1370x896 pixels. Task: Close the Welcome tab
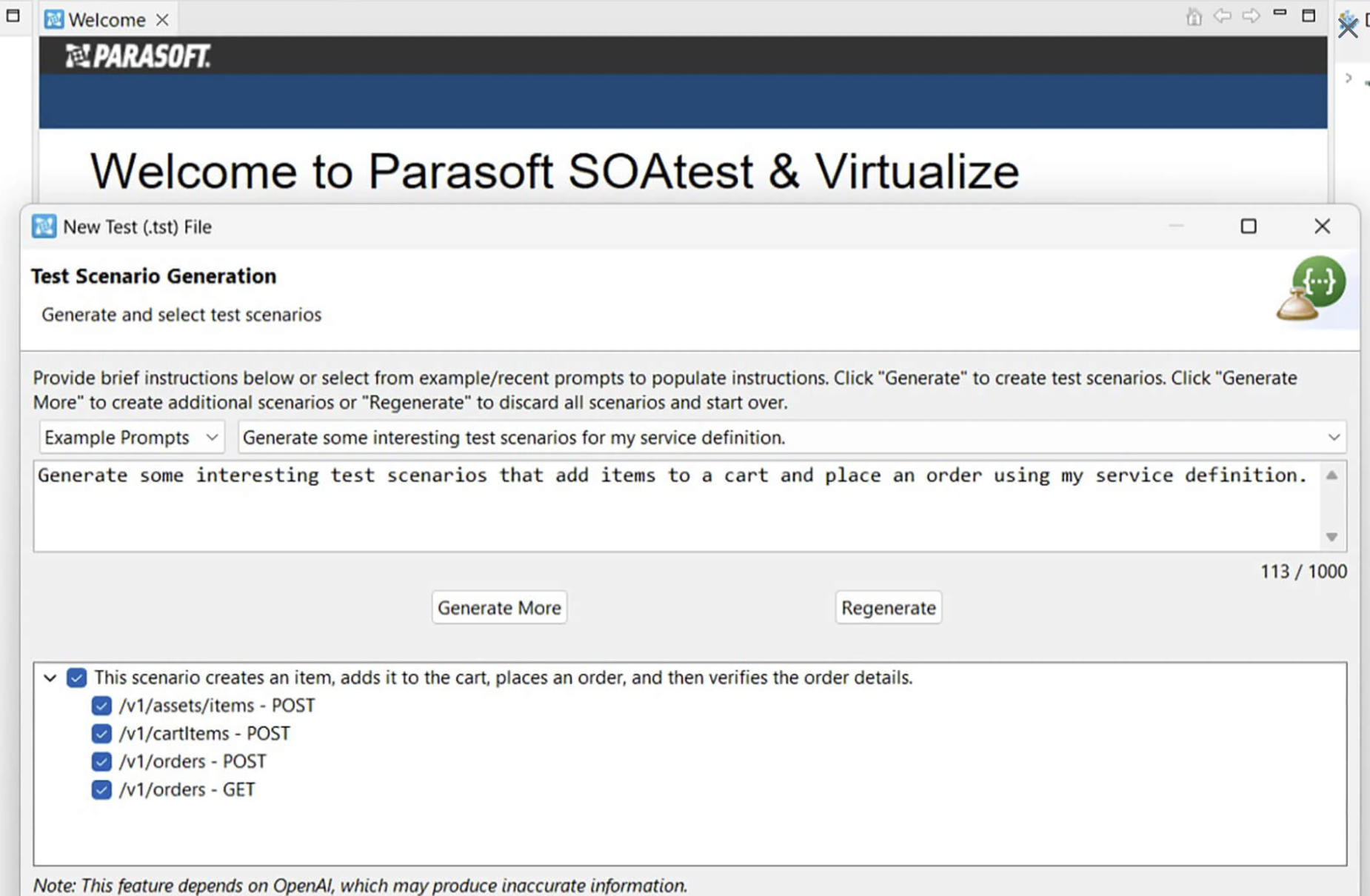point(162,20)
